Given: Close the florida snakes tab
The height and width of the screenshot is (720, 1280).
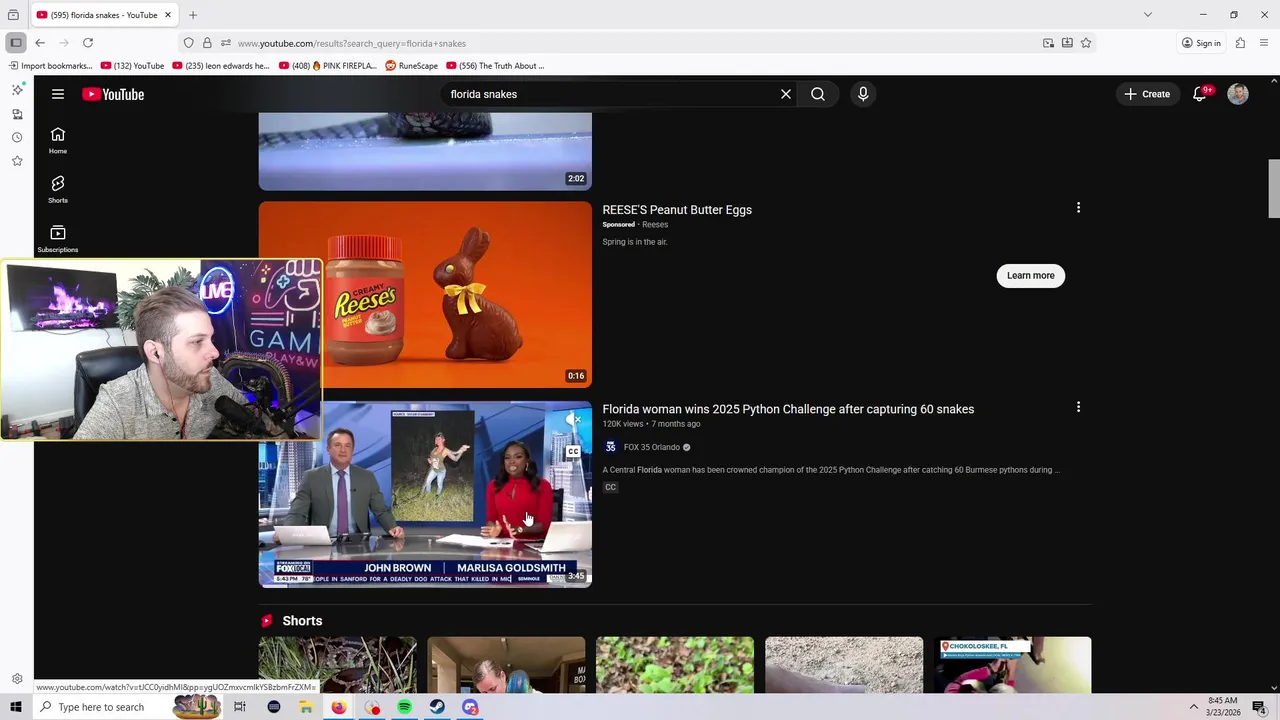Looking at the screenshot, I should pos(168,15).
